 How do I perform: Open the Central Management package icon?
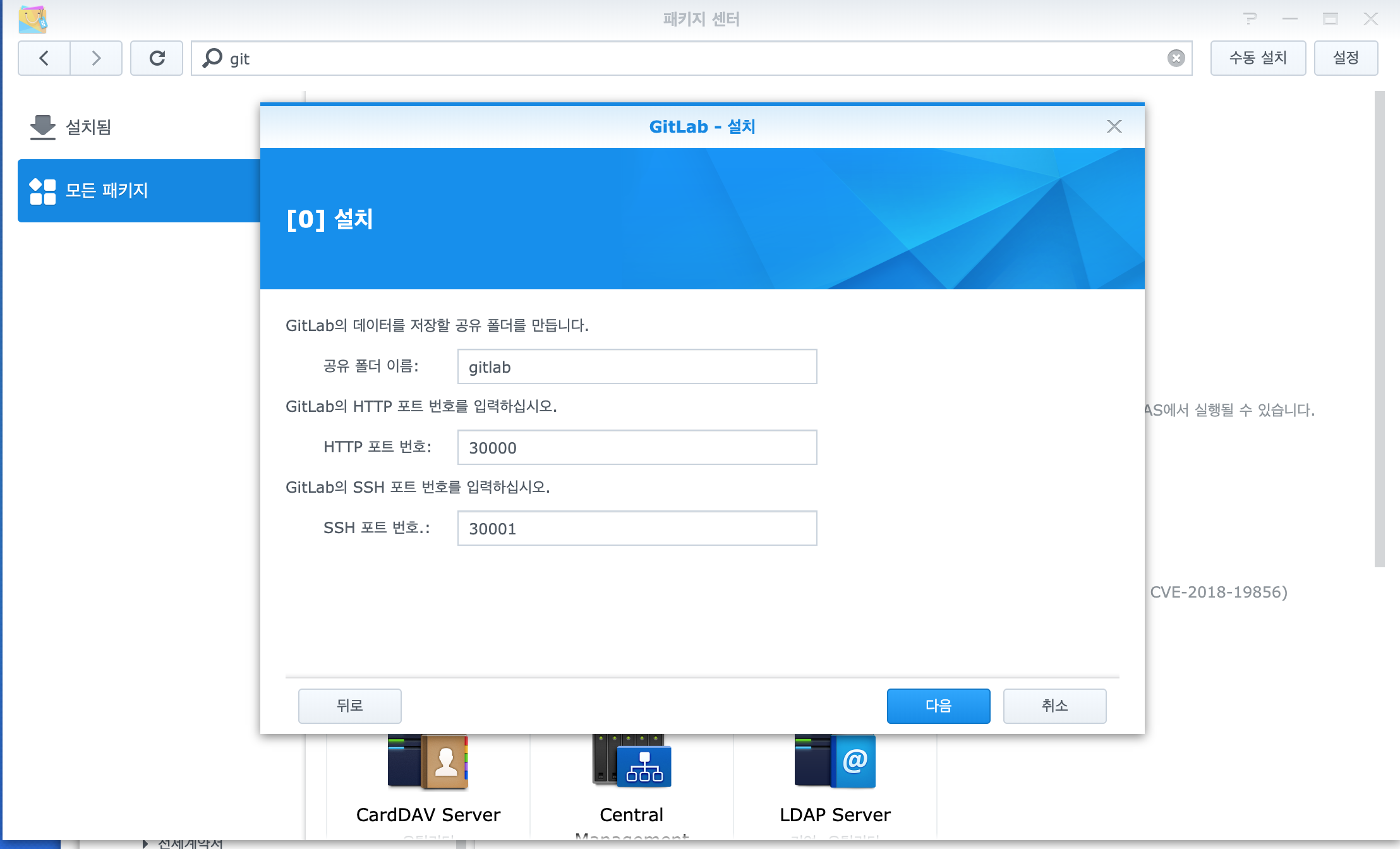click(632, 761)
